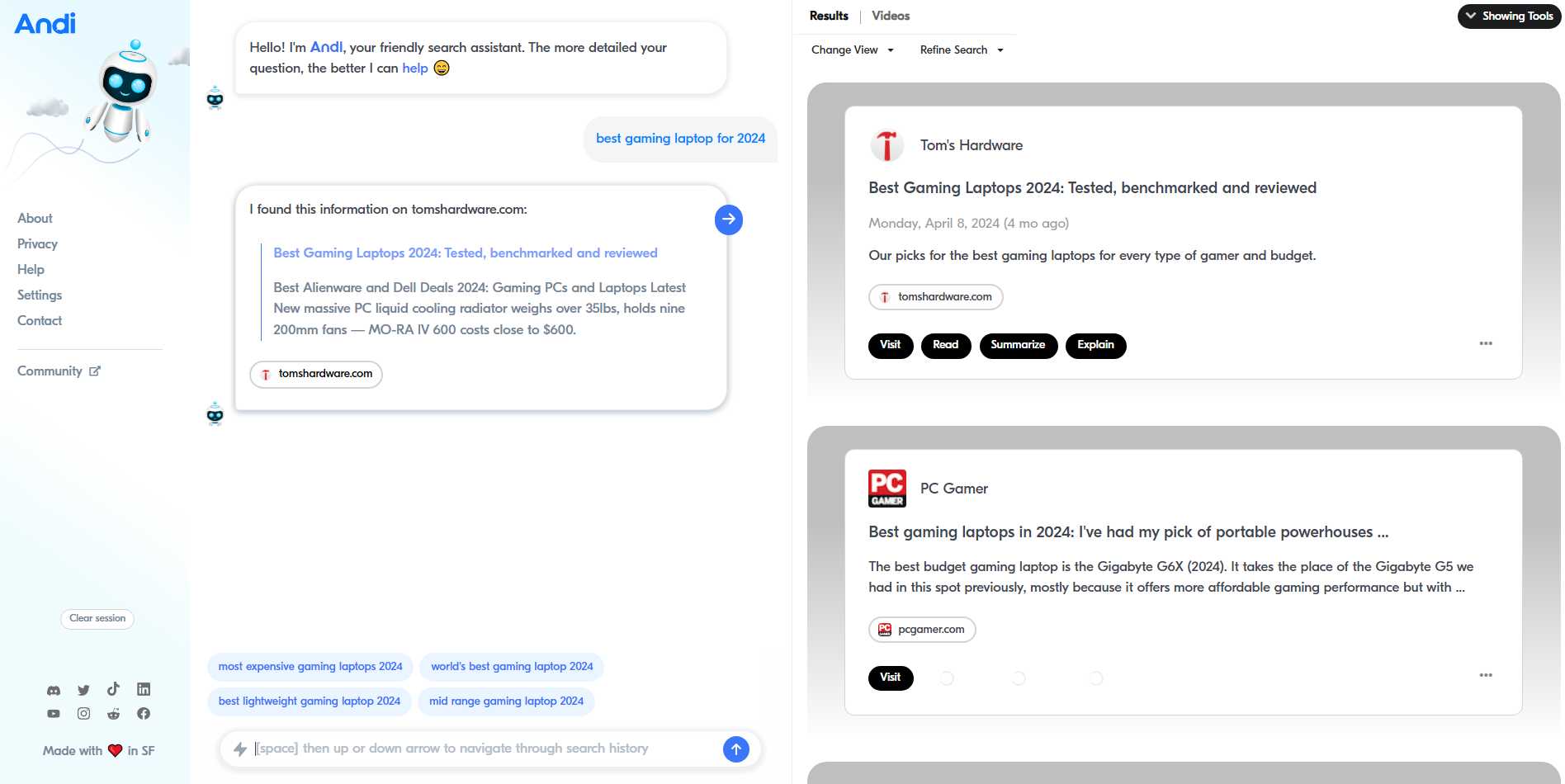Click the Andi logo at the top

tap(45, 23)
